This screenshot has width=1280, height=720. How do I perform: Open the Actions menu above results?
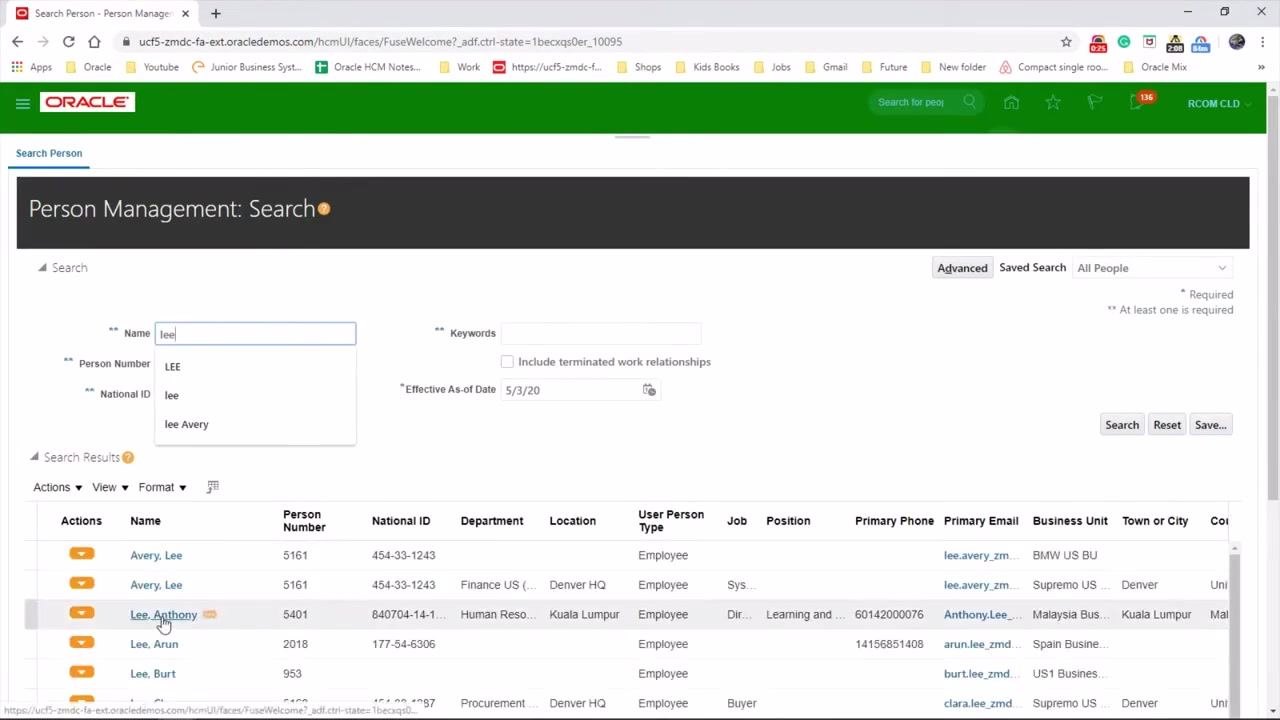click(x=57, y=487)
